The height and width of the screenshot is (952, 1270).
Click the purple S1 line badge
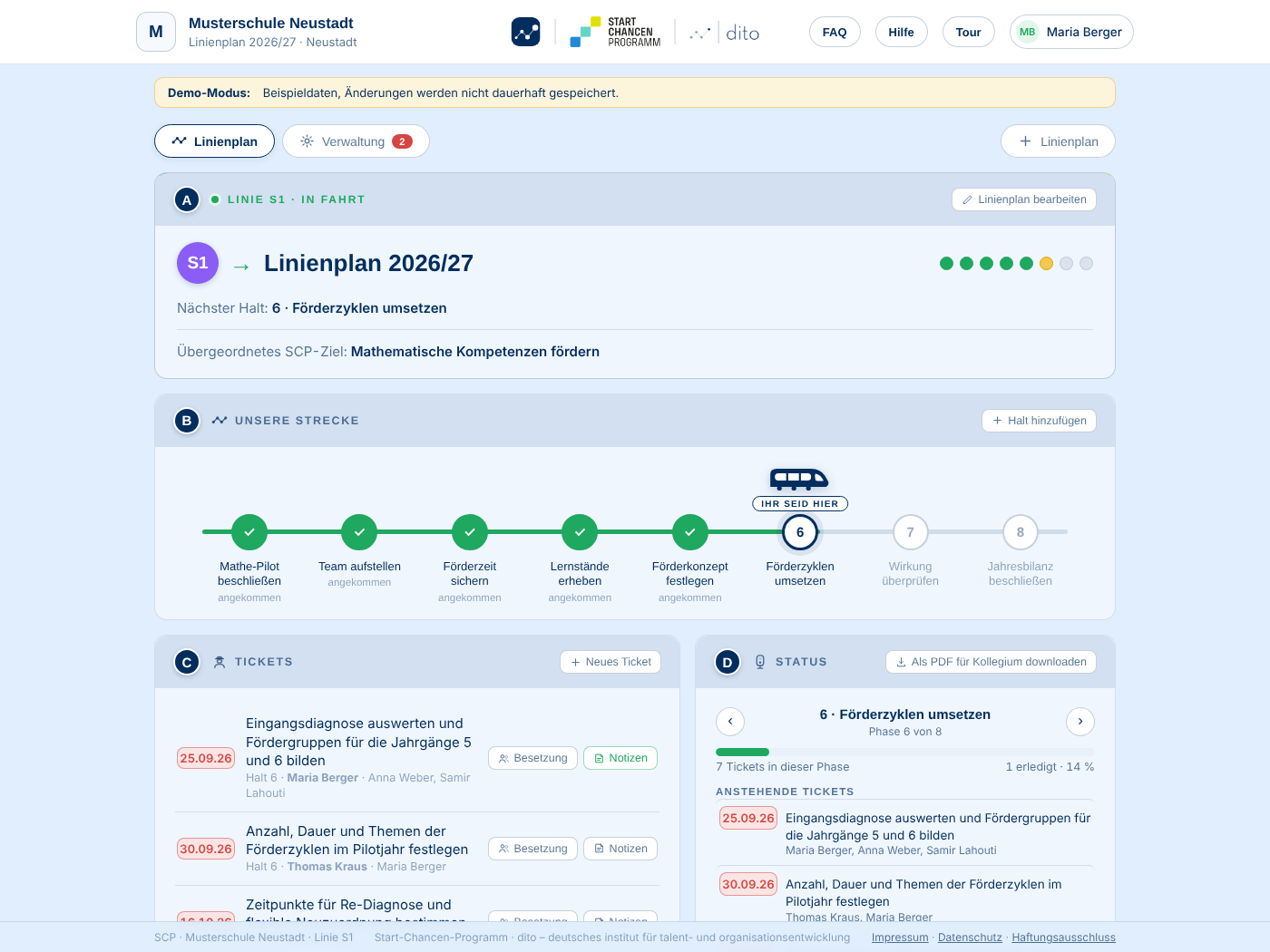tap(198, 263)
